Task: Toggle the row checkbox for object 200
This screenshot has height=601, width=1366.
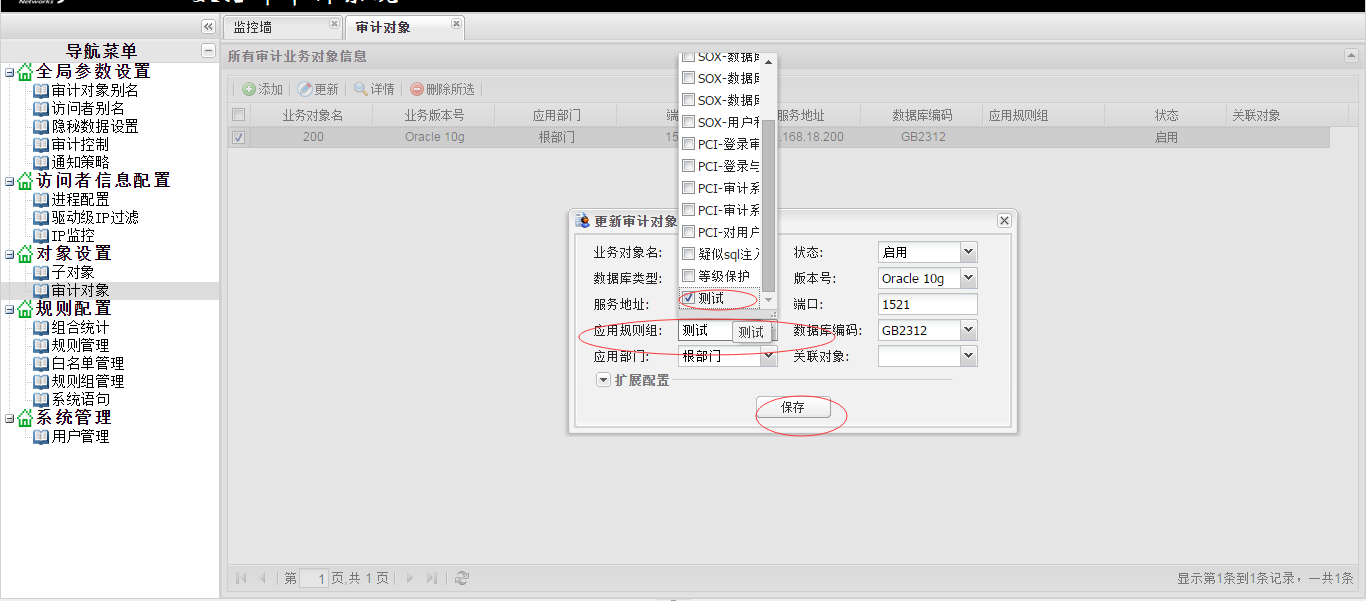Action: click(238, 137)
